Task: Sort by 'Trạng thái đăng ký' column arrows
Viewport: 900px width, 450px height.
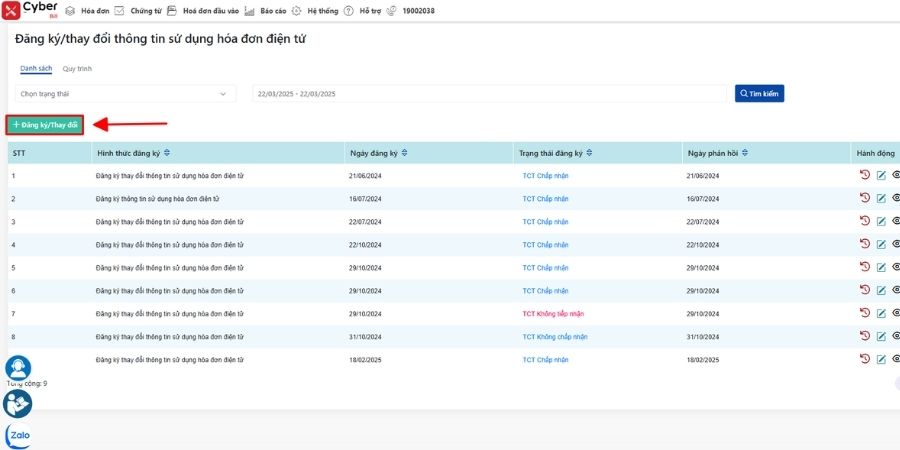Action: click(x=588, y=153)
